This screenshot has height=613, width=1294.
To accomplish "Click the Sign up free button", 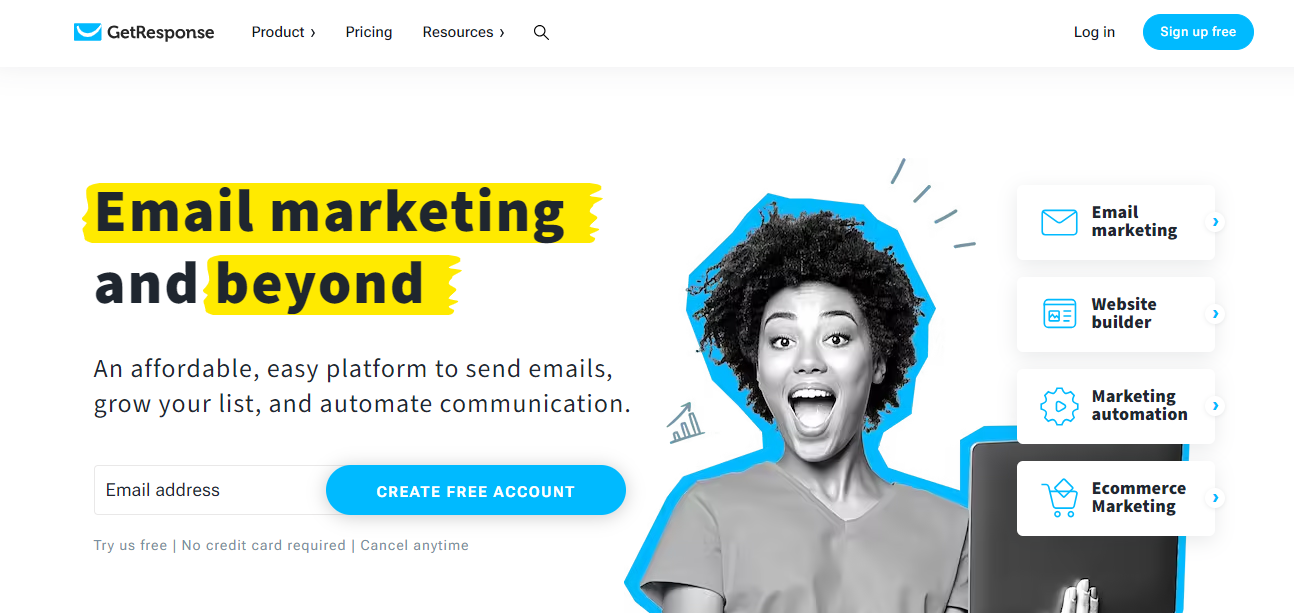I will click(1198, 32).
